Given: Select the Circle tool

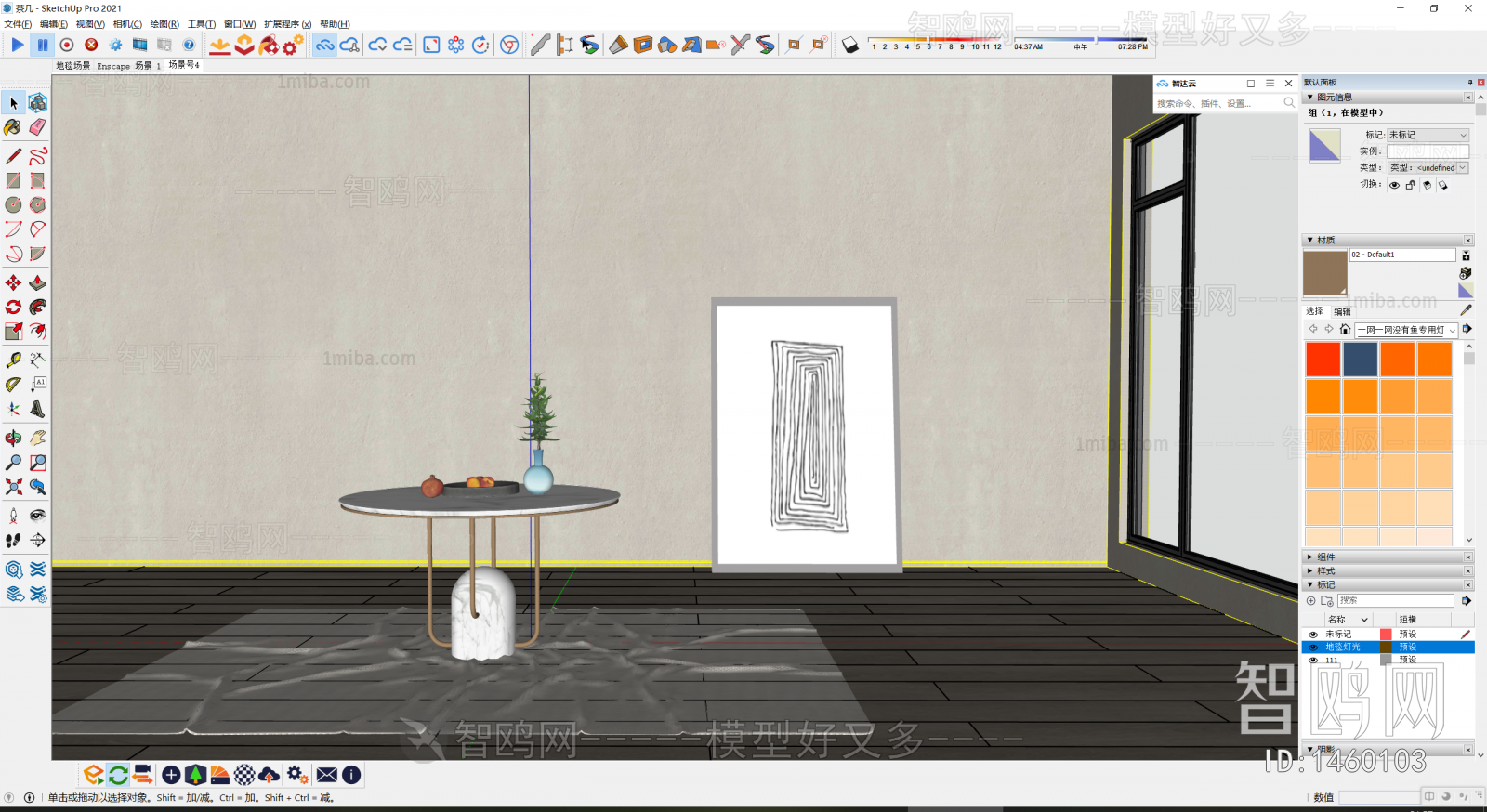Looking at the screenshot, I should point(13,204).
